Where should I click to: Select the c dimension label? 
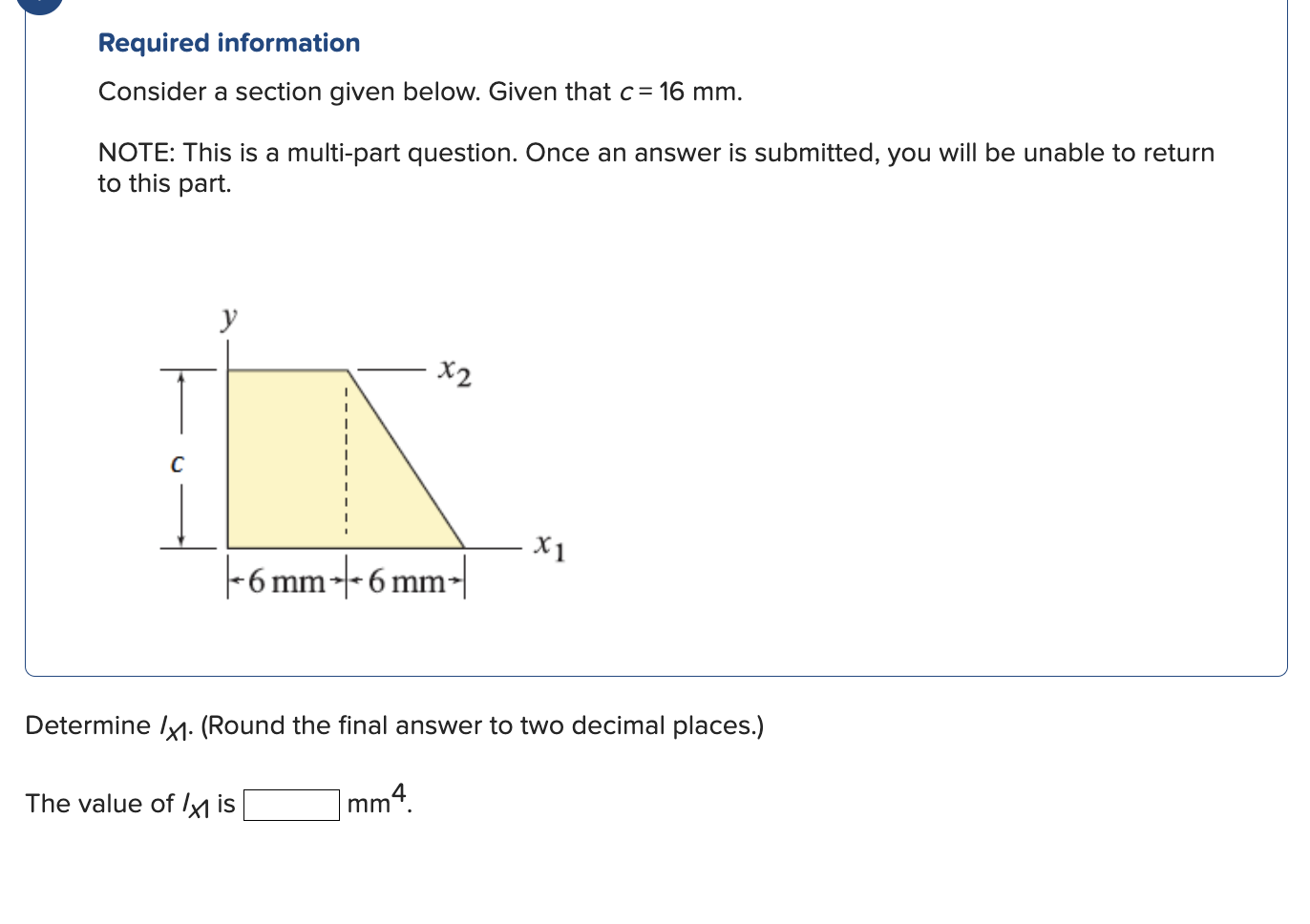coord(178,465)
